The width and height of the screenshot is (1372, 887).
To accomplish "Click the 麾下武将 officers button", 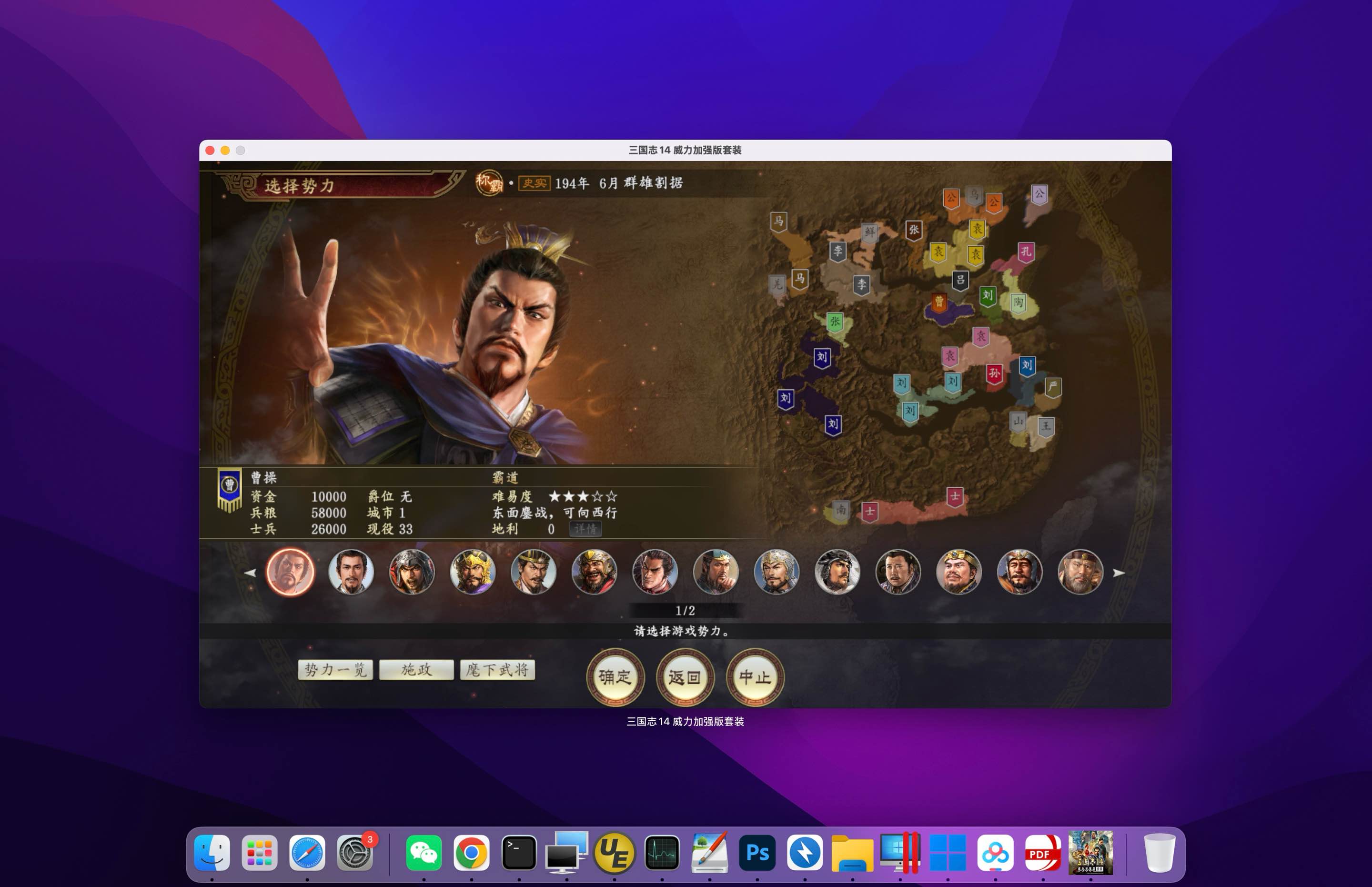I will tap(497, 669).
